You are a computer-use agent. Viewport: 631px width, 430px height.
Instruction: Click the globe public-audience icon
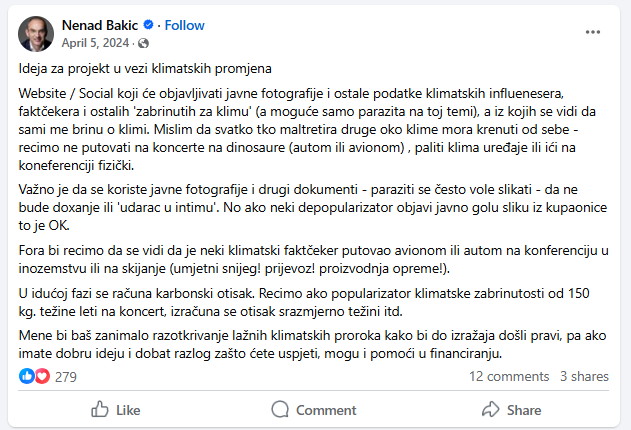[x=143, y=43]
